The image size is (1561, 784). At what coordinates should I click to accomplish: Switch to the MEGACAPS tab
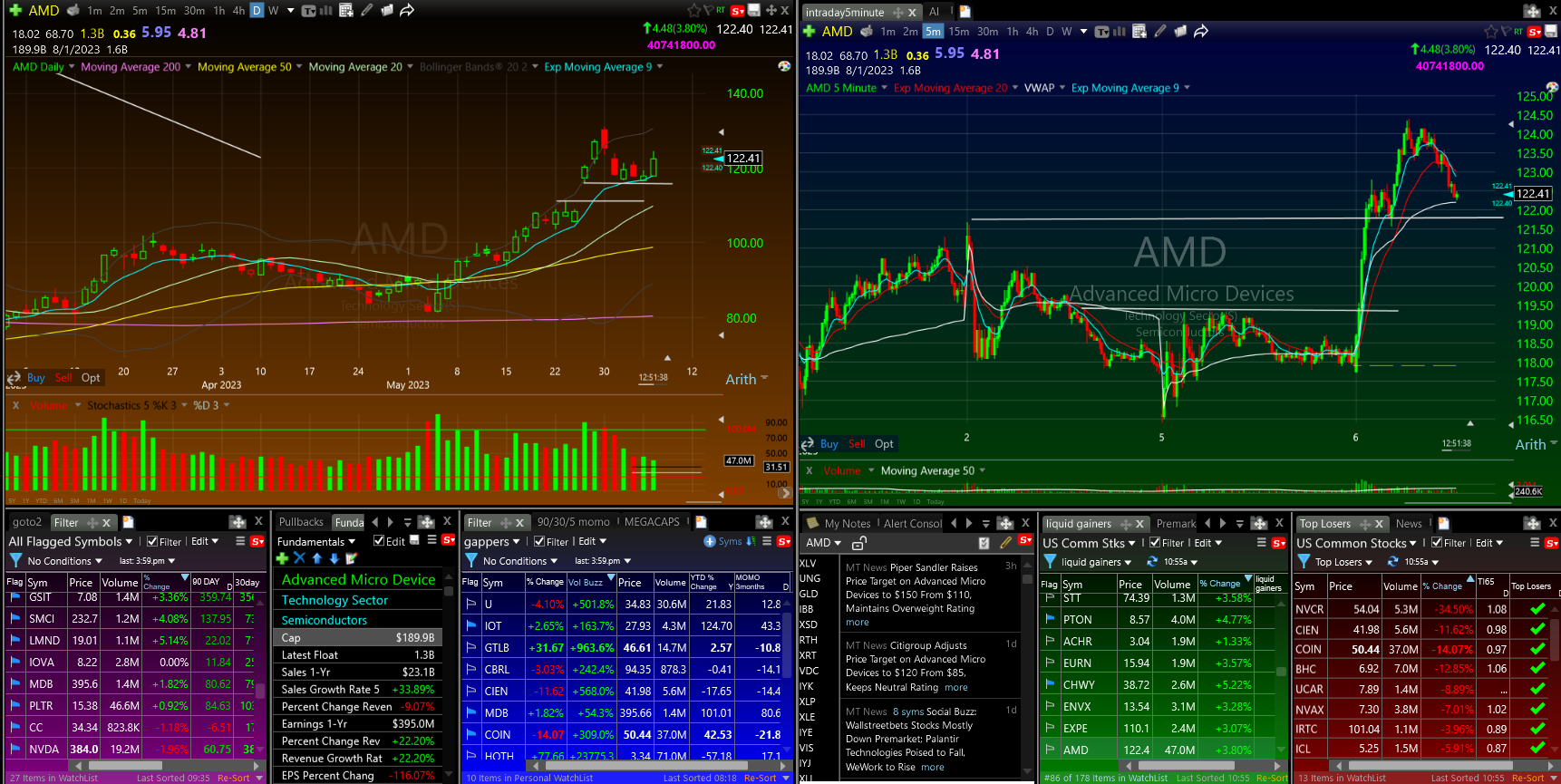pos(652,522)
